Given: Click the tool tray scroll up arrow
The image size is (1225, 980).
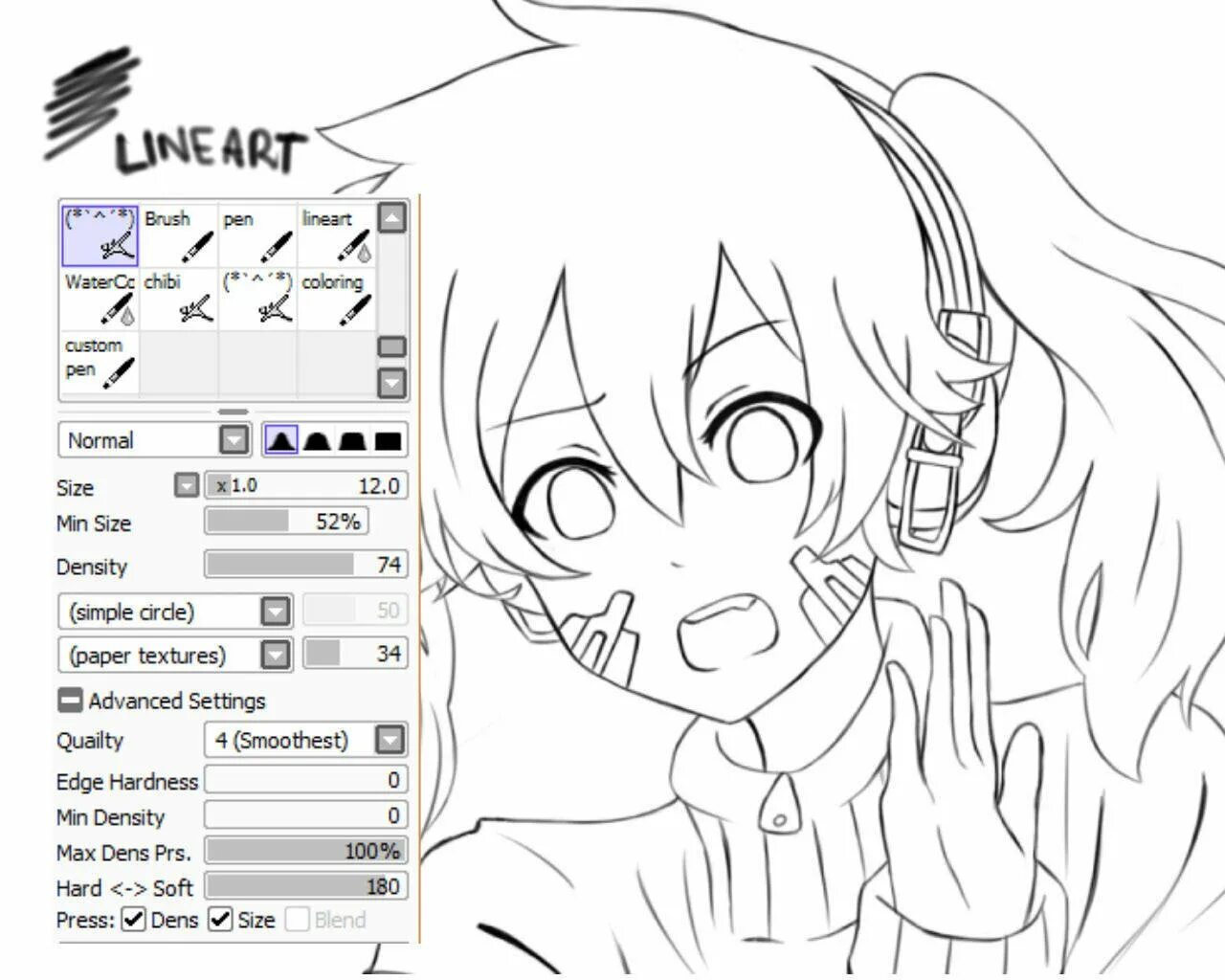Looking at the screenshot, I should pyautogui.click(x=391, y=218).
